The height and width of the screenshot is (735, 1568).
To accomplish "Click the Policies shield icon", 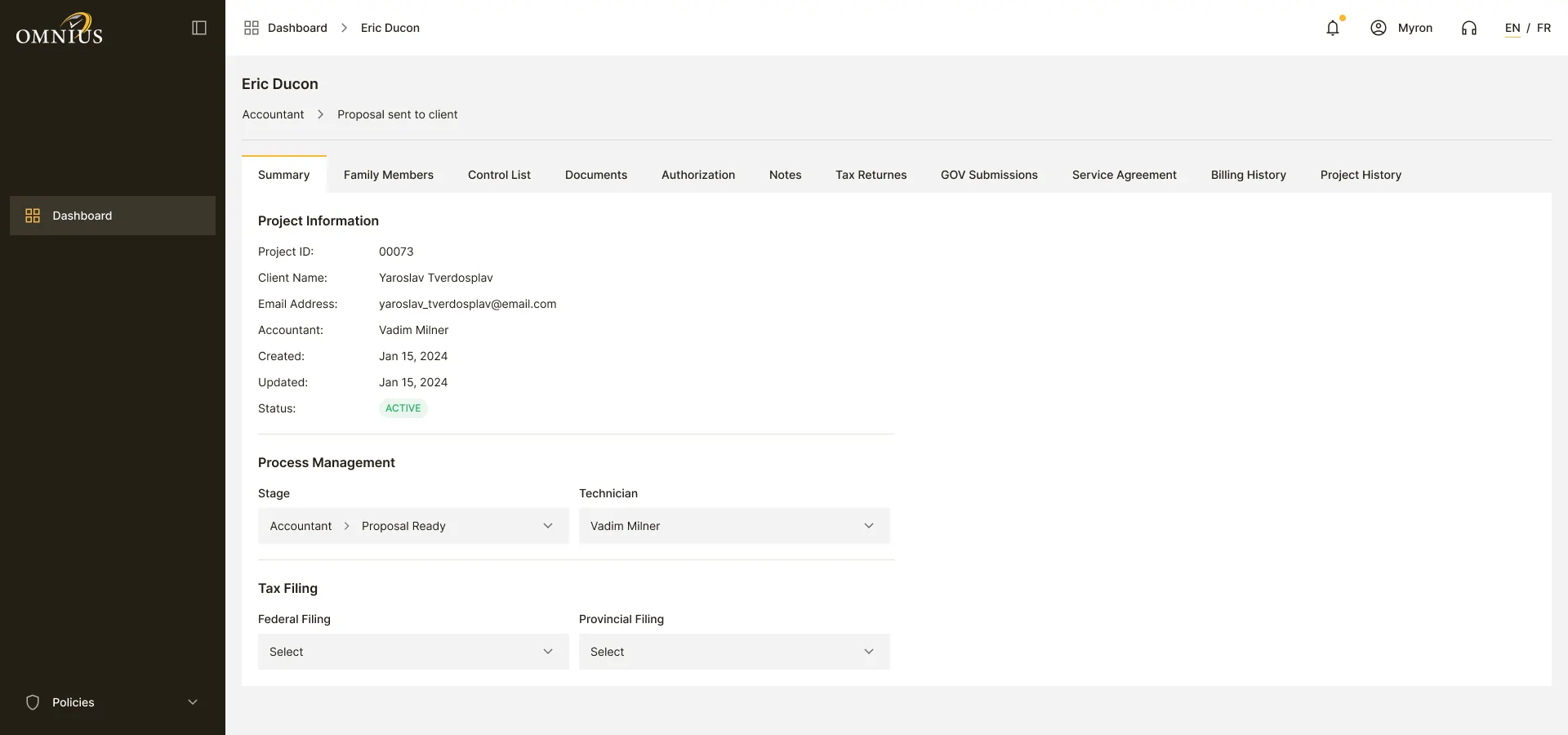I will 33,702.
